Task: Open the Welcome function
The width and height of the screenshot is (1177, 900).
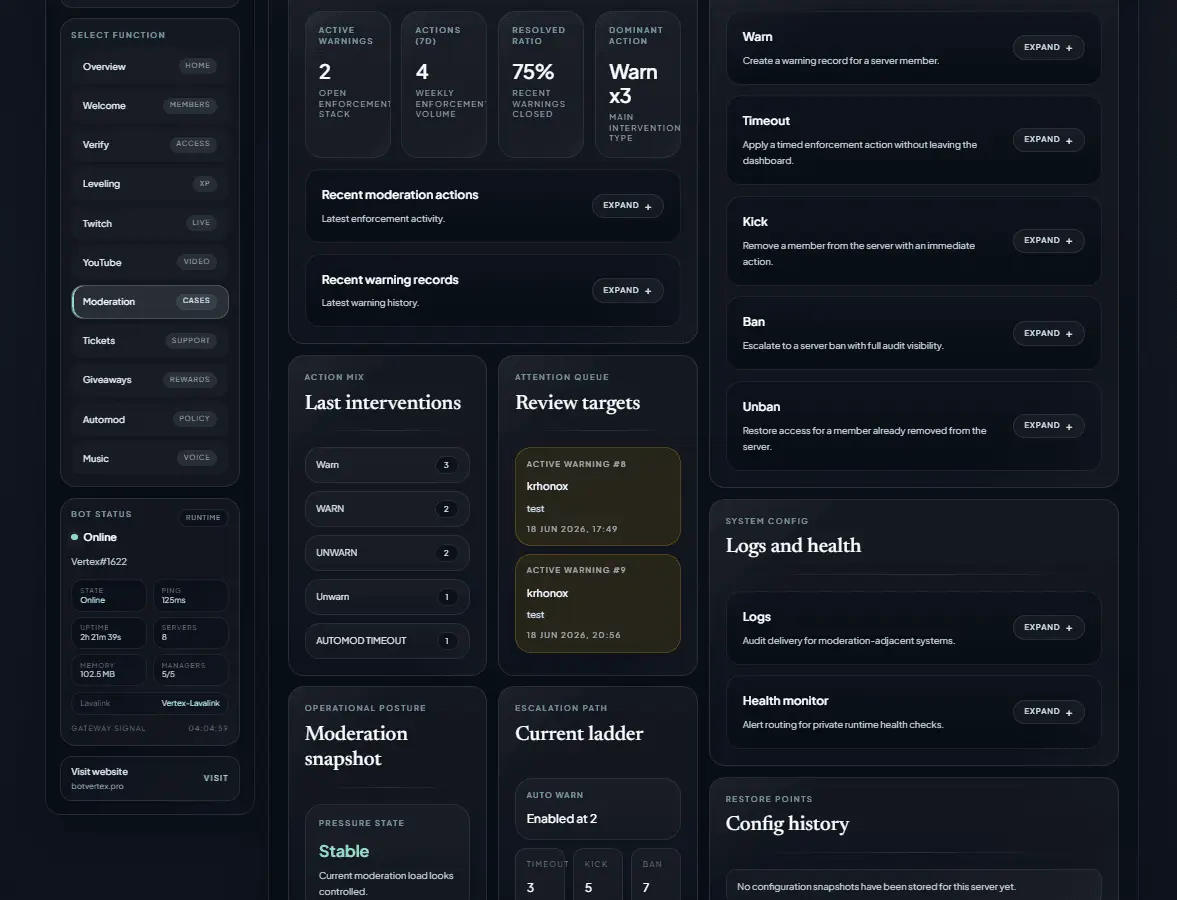Action: [x=149, y=105]
